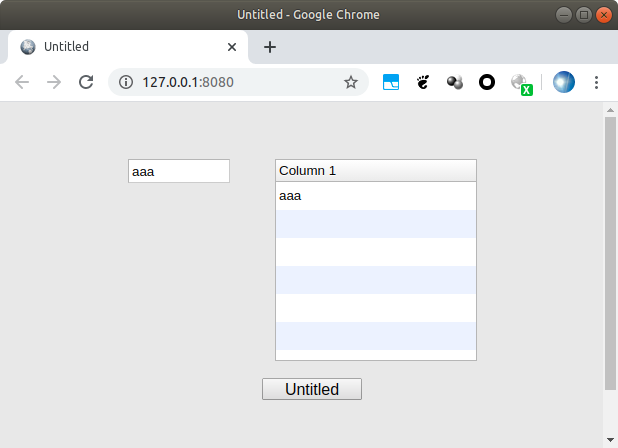Bookmark this page with the star
Viewport: 618px width, 448px height.
tap(351, 82)
